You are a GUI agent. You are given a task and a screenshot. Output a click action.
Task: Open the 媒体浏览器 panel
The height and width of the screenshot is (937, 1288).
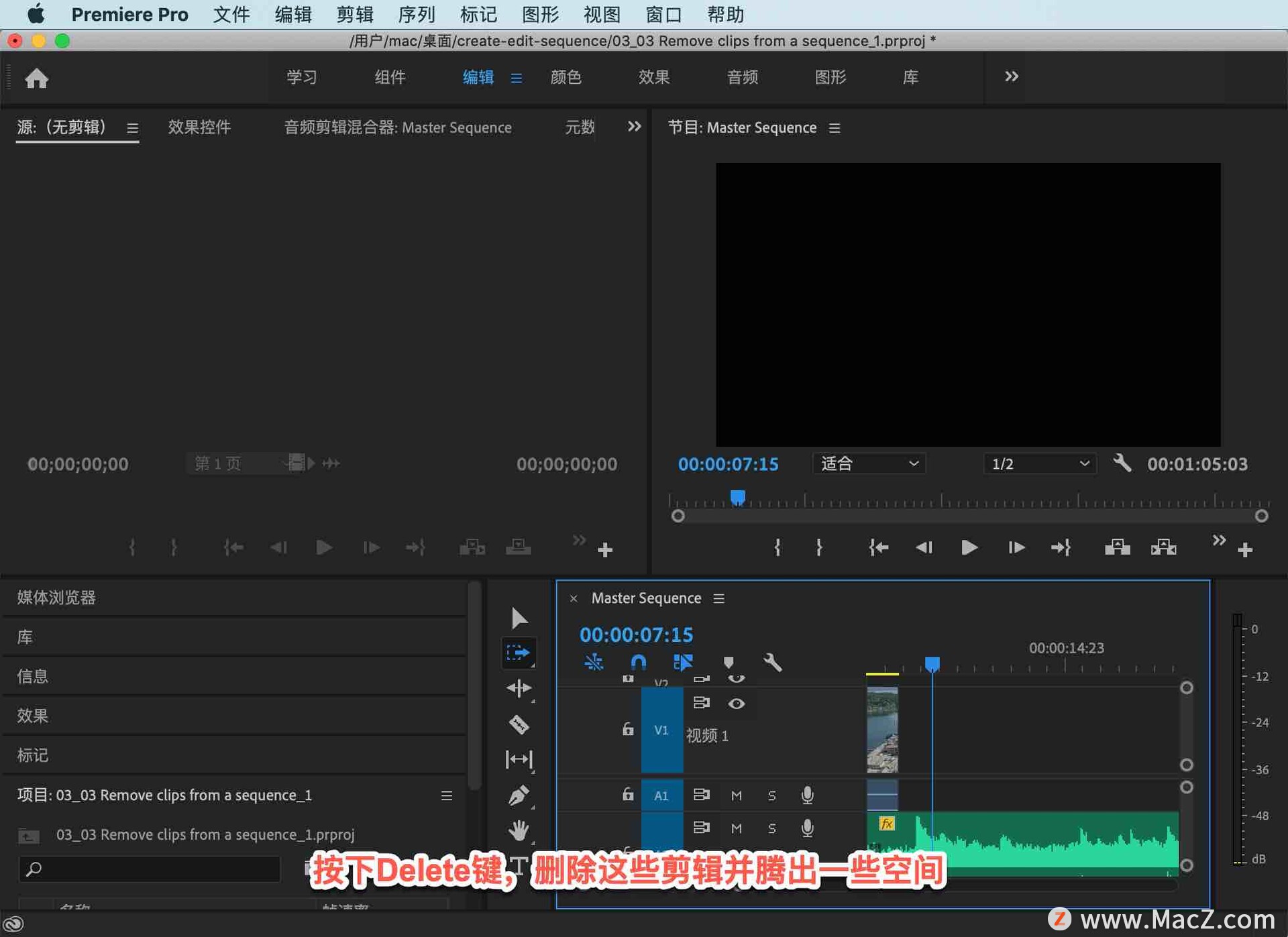tap(56, 597)
